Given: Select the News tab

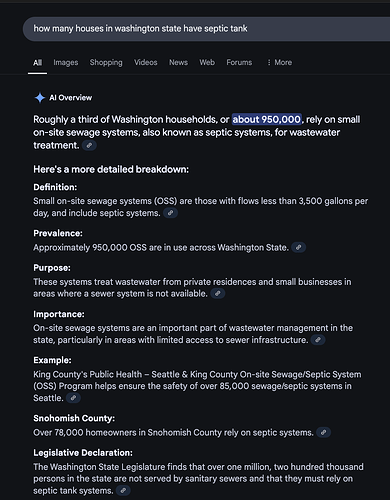Looking at the screenshot, I should pyautogui.click(x=178, y=62).
